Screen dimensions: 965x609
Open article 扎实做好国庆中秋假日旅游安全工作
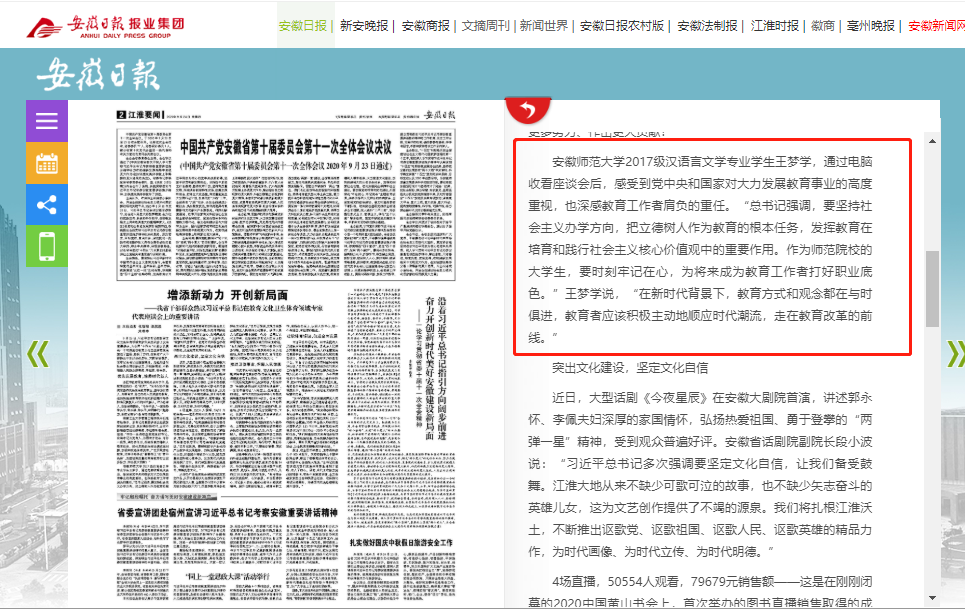pos(401,543)
